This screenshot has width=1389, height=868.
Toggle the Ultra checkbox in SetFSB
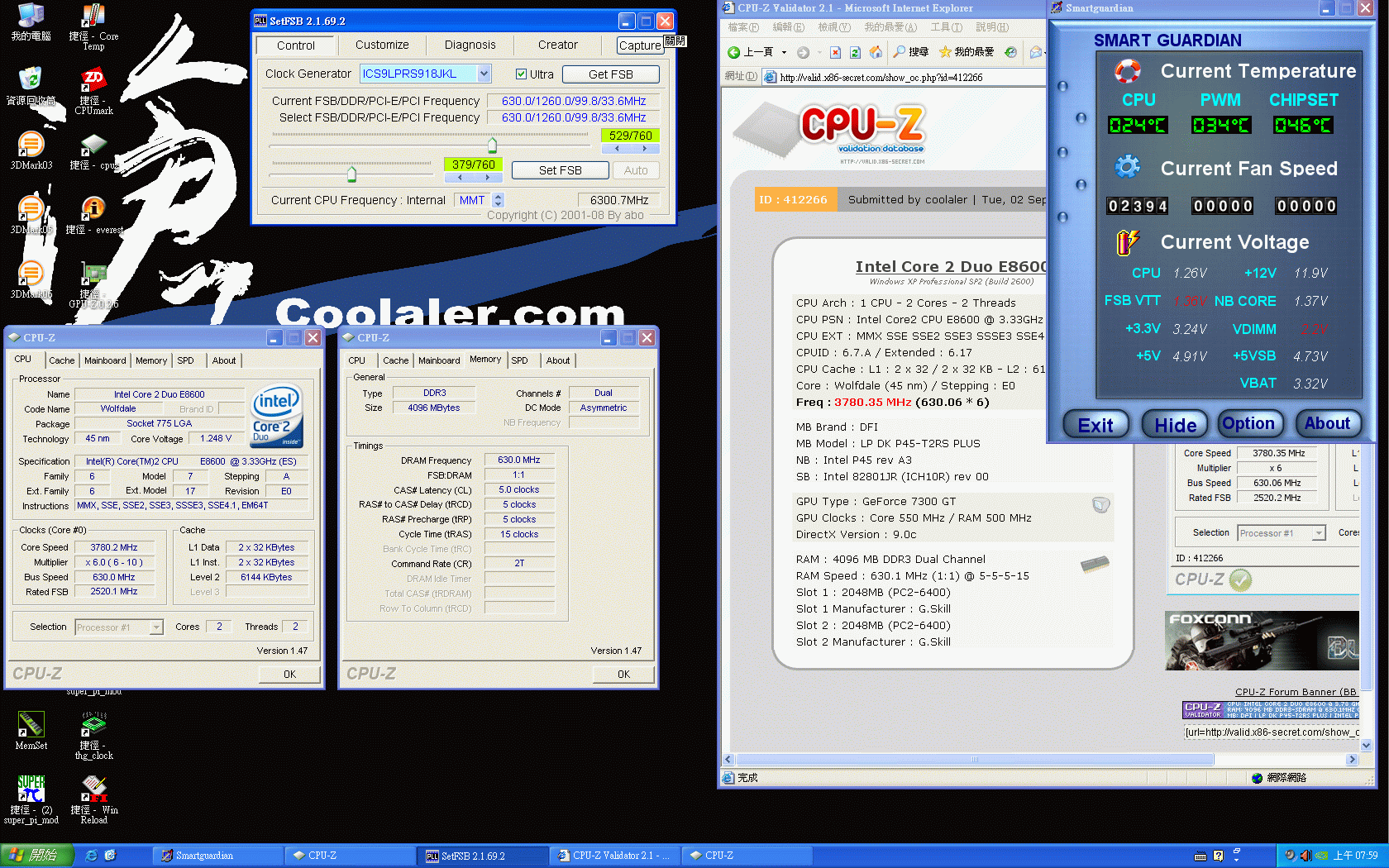tap(522, 74)
